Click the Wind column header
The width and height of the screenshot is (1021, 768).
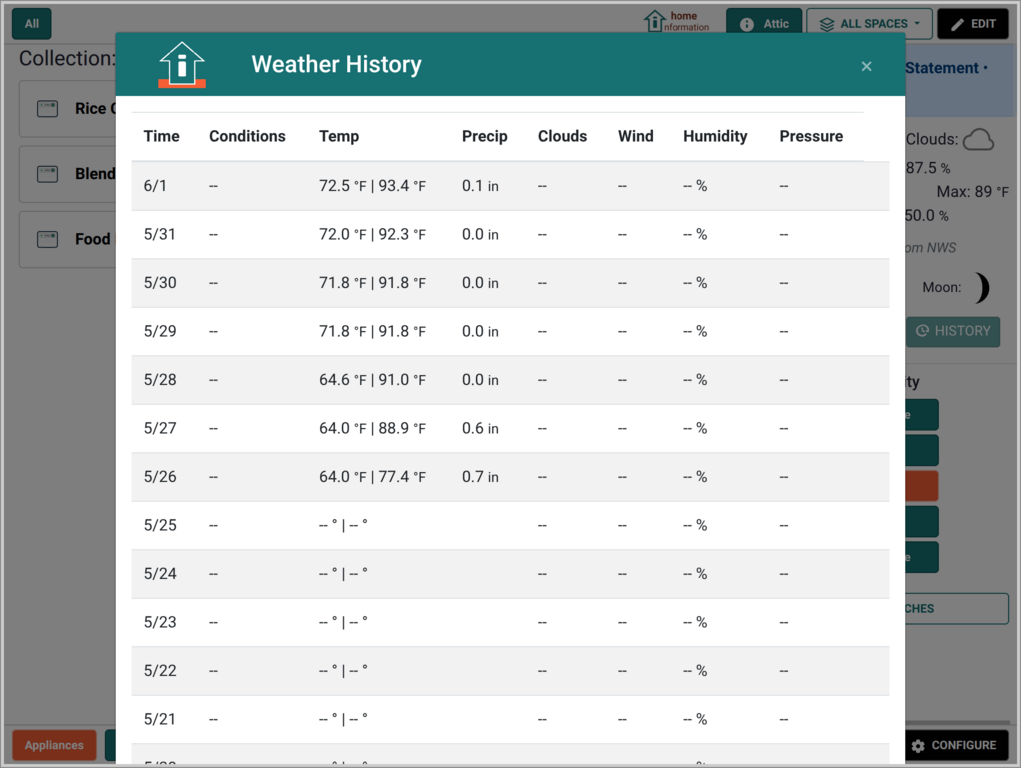click(x=636, y=136)
